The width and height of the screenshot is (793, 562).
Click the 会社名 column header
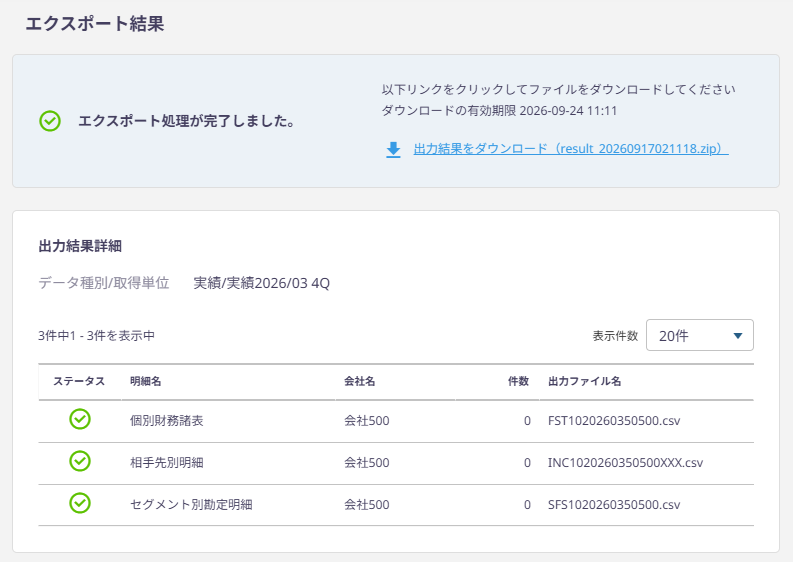[x=360, y=381]
